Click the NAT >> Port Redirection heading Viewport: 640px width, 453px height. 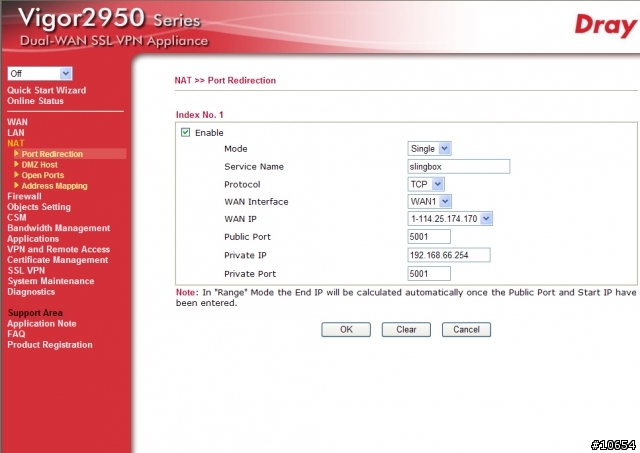point(225,80)
